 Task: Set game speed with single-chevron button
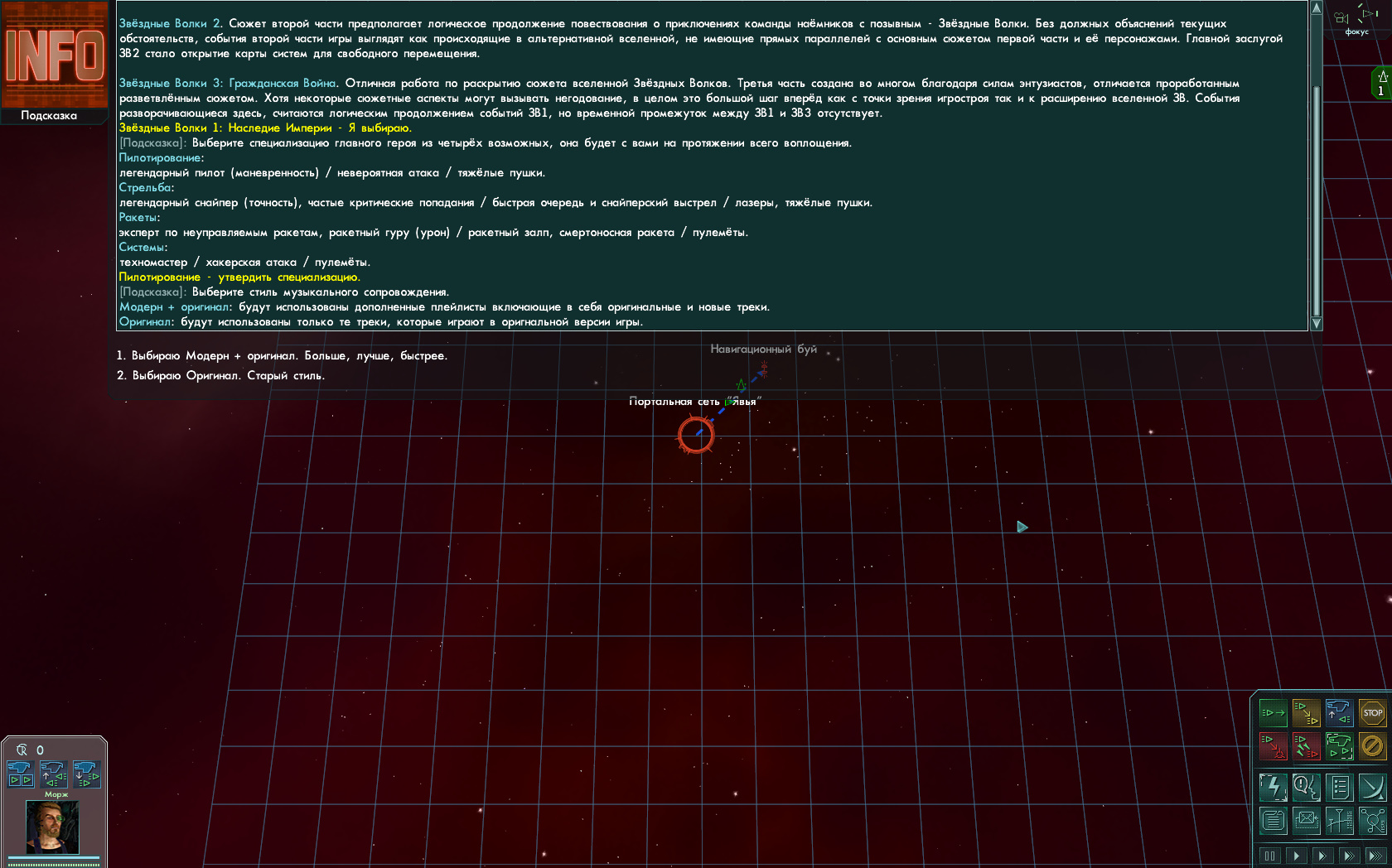tap(1322, 856)
